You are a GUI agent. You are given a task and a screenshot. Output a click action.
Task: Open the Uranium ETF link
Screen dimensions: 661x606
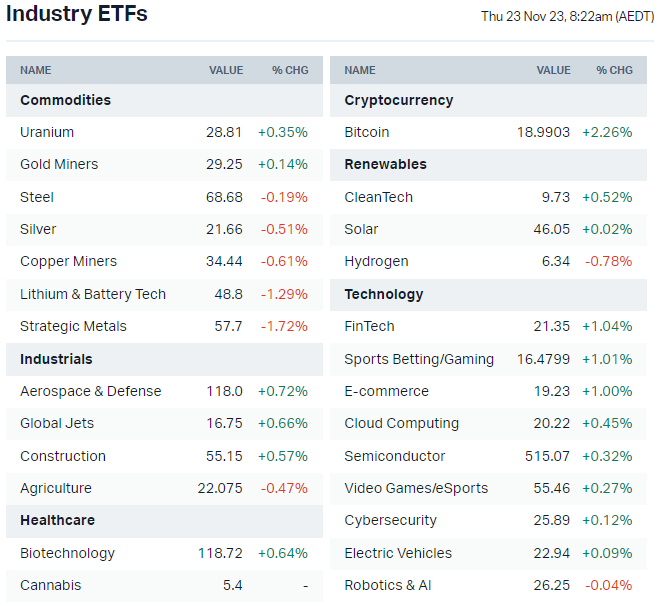(x=47, y=132)
